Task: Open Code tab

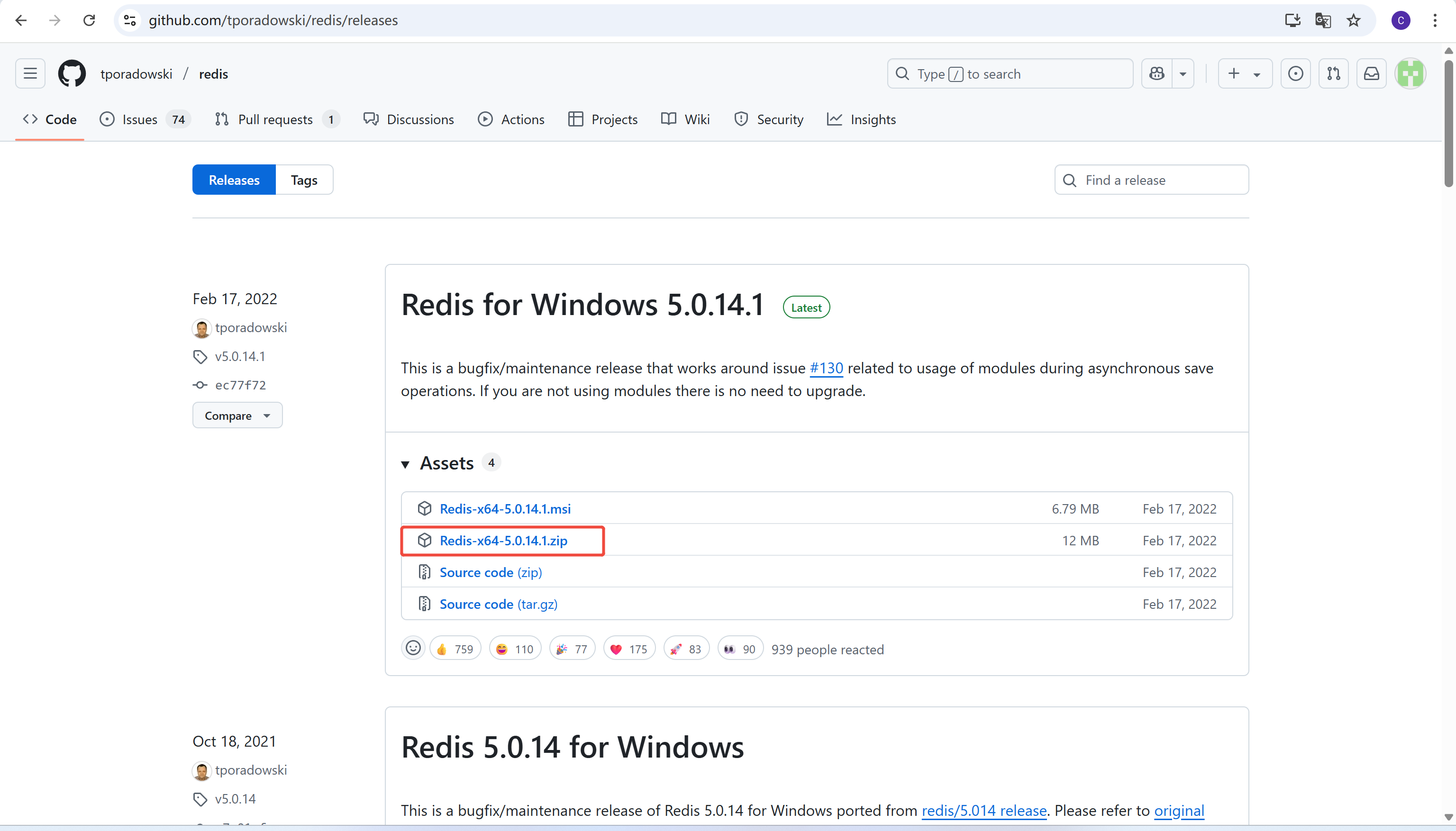Action: (50, 119)
